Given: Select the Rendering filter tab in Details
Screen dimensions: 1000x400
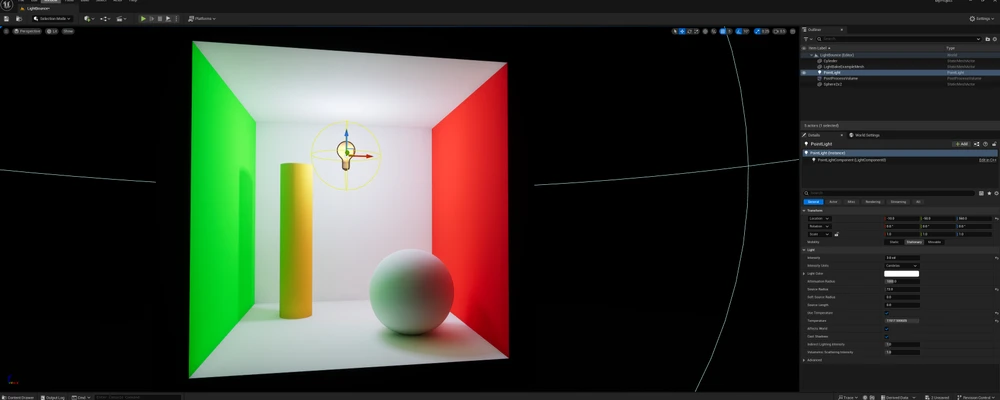Looking at the screenshot, I should (873, 201).
